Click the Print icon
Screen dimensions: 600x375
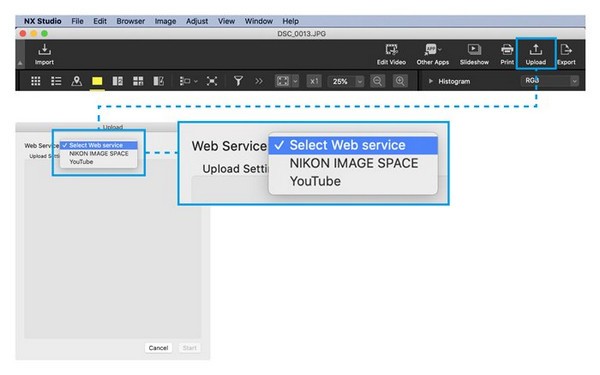coord(507,54)
